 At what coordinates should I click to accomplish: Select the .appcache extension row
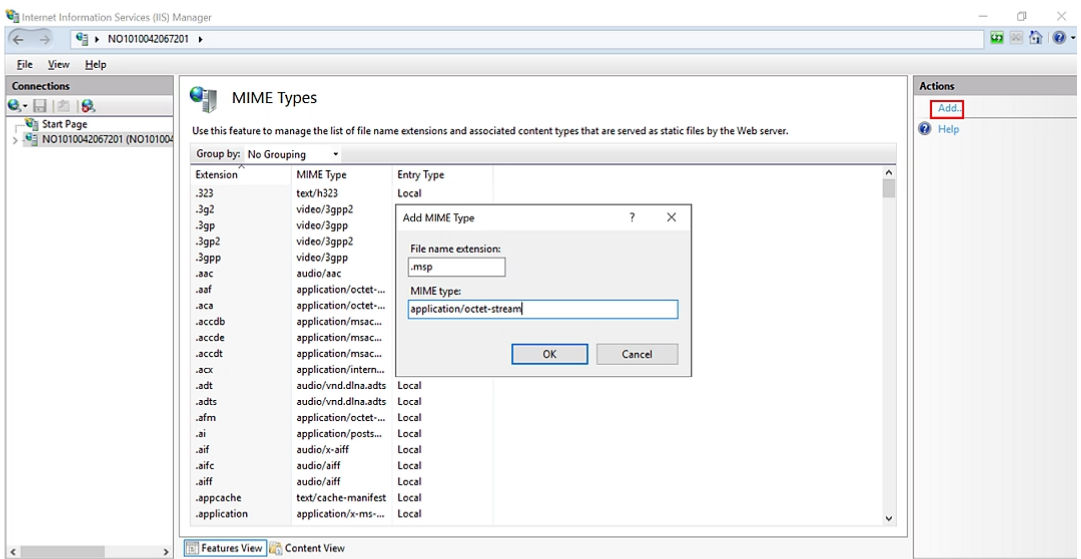(x=342, y=498)
